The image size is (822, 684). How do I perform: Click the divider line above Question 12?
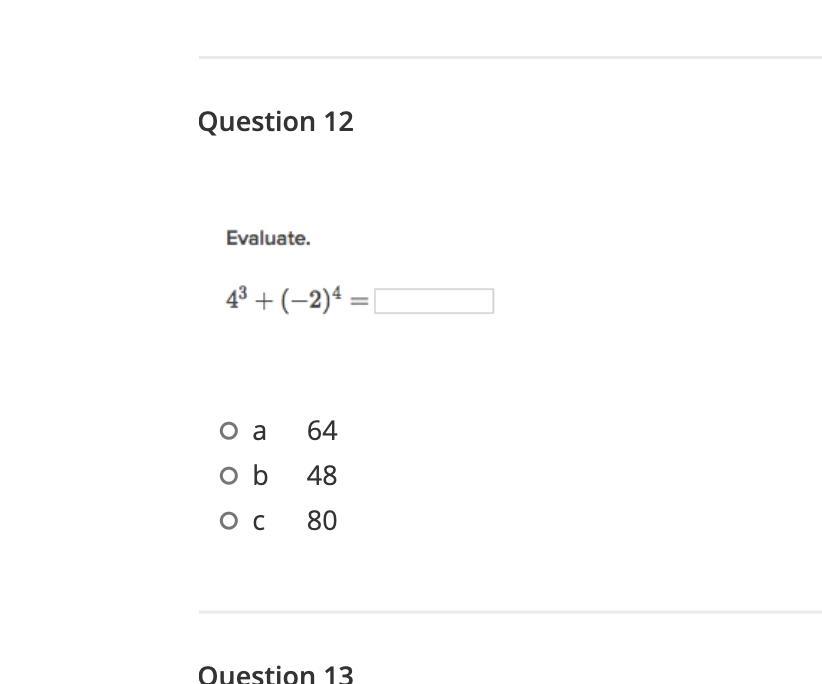(510, 57)
